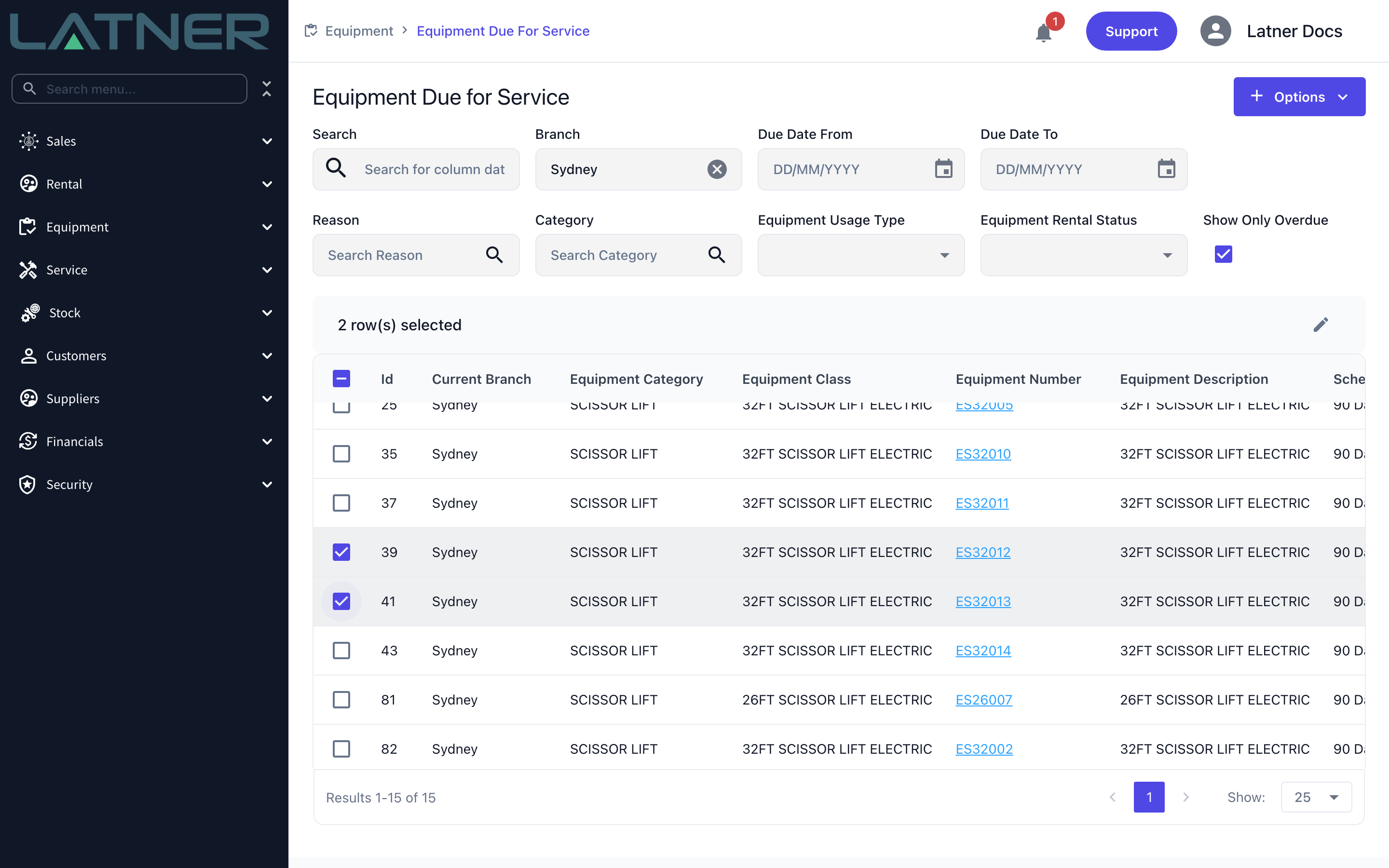Open the Equipment Rental Status dropdown
This screenshot has width=1389, height=868.
click(1084, 255)
